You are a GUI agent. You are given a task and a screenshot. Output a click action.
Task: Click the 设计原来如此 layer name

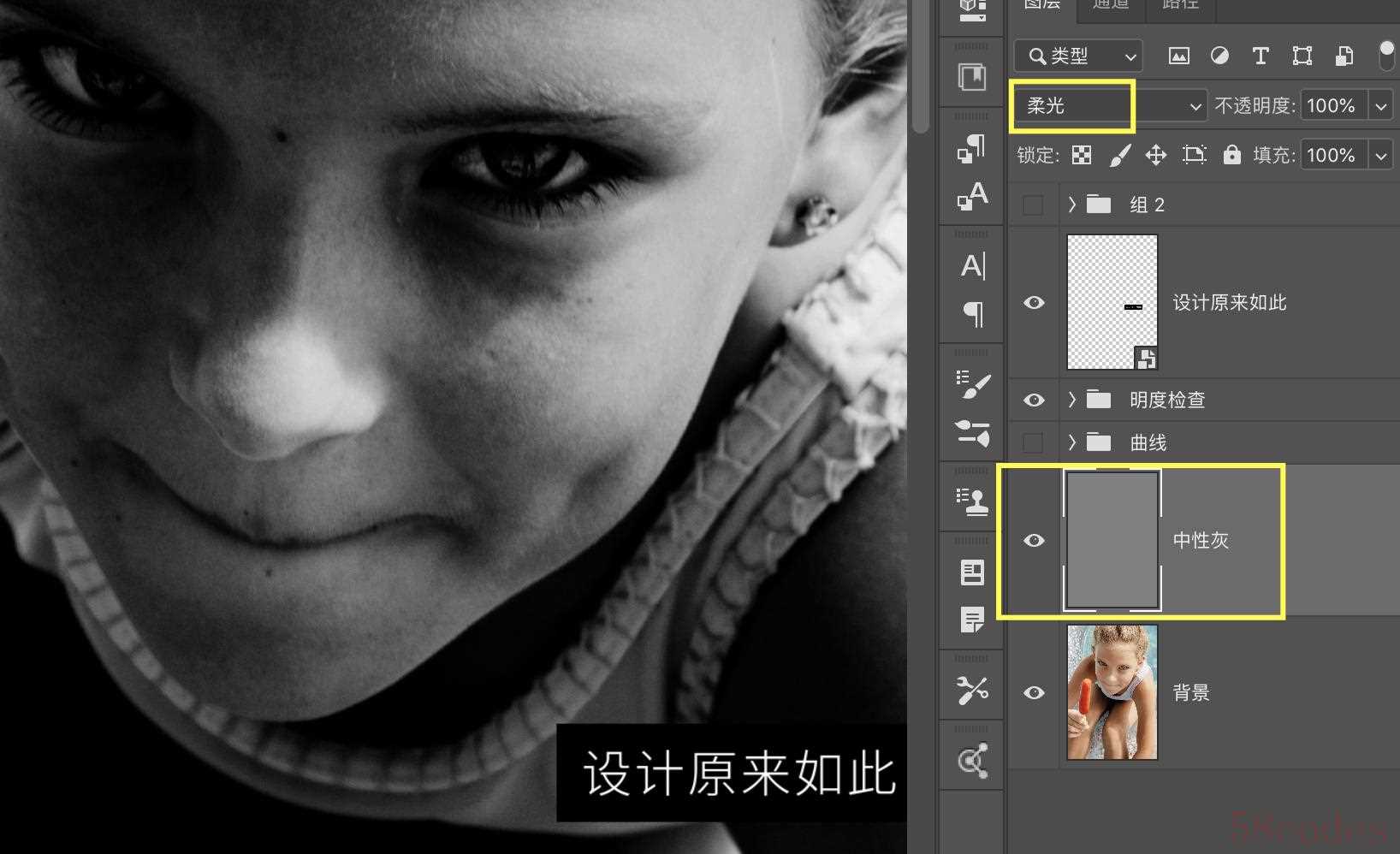(x=1229, y=303)
